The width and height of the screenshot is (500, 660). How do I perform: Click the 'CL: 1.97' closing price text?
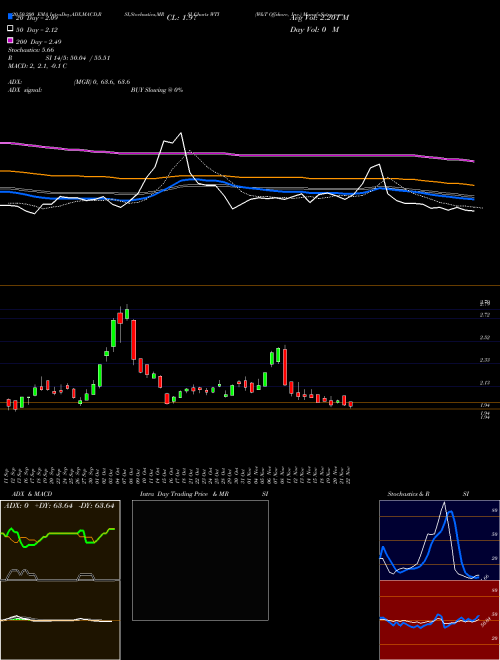tap(182, 18)
